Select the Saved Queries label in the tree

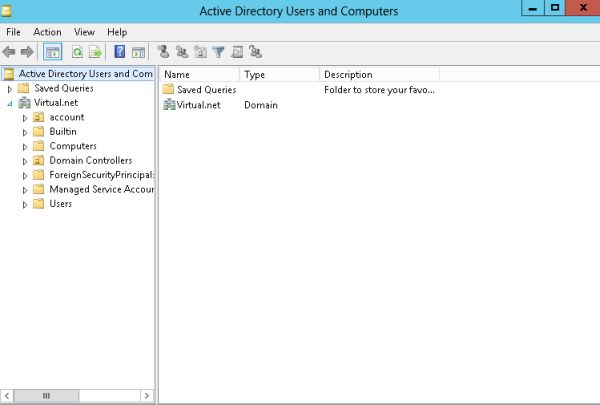[64, 88]
